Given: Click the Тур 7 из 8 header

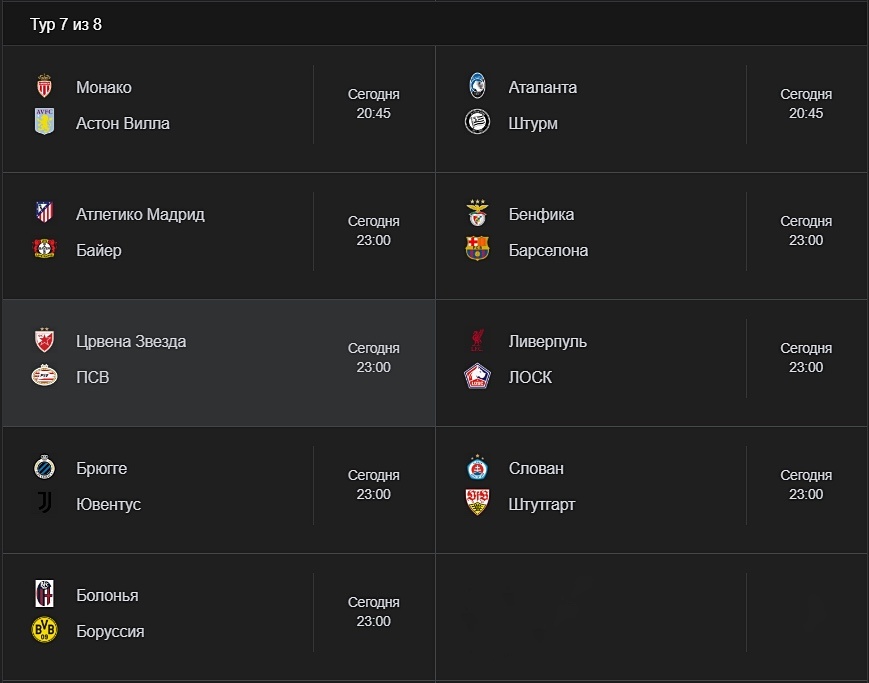Looking at the screenshot, I should 66,24.
